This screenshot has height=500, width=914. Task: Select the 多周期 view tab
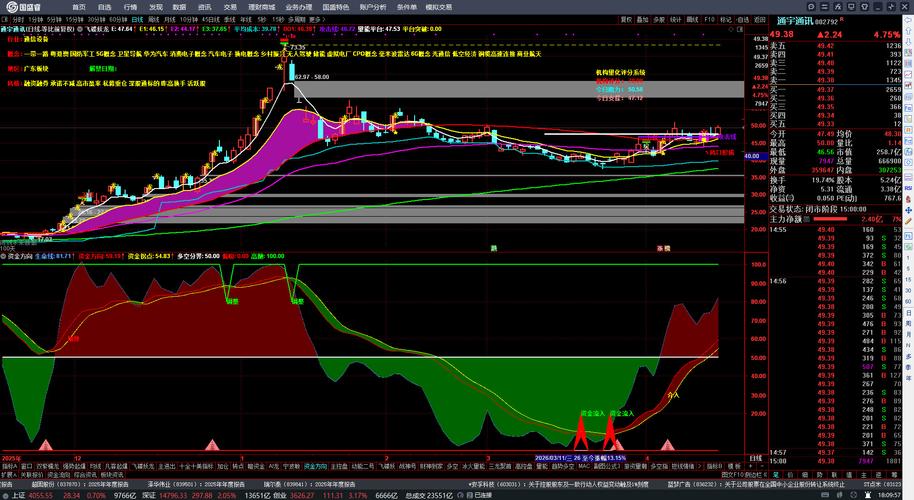[x=296, y=19]
